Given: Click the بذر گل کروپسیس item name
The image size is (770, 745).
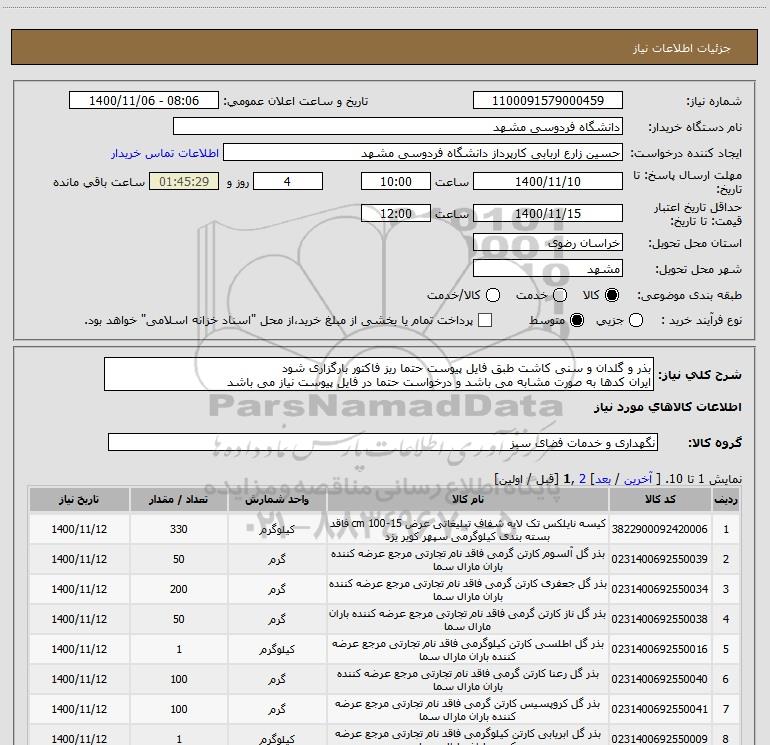Looking at the screenshot, I should point(468,710).
